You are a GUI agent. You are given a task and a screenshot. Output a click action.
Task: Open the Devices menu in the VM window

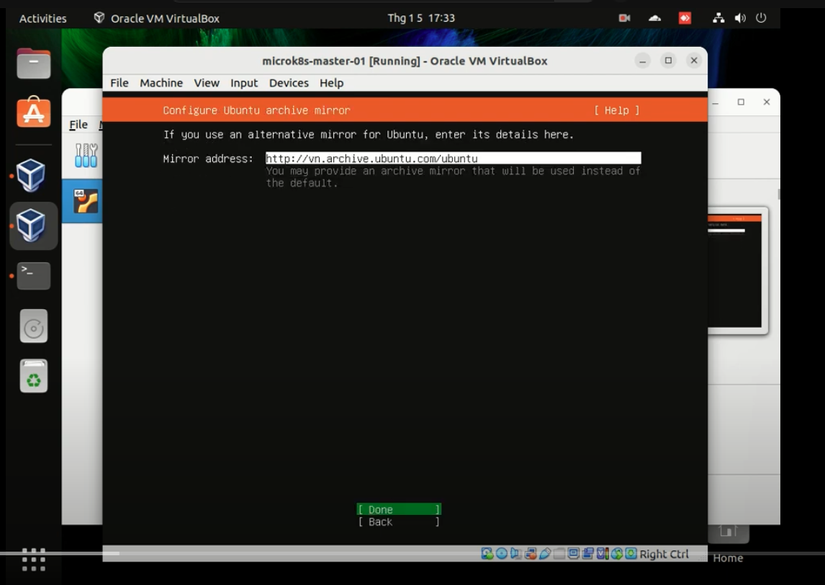(x=288, y=83)
